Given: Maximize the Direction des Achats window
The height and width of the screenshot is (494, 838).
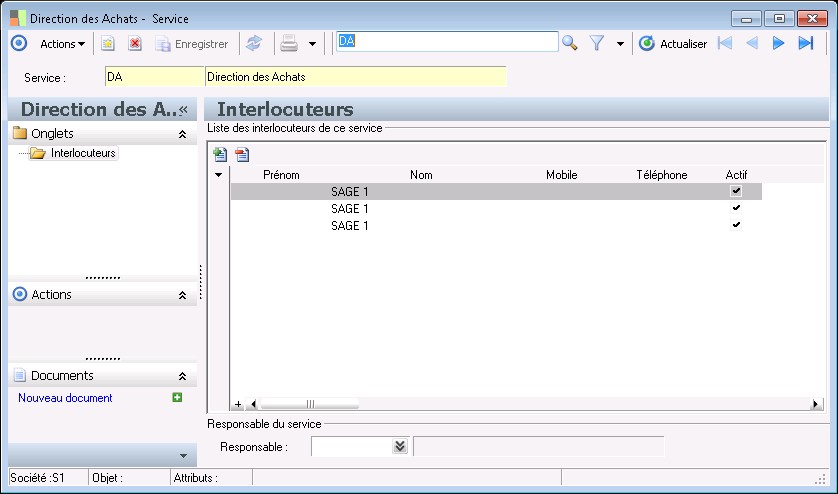Looking at the screenshot, I should tap(779, 19).
